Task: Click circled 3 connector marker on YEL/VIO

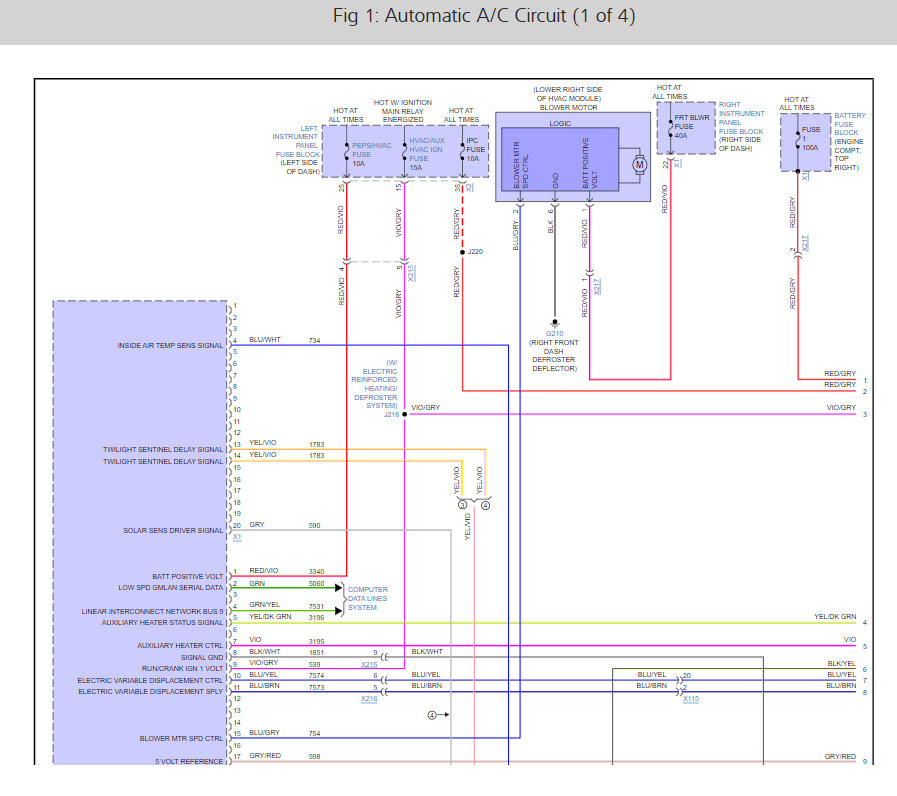Action: tap(462, 505)
